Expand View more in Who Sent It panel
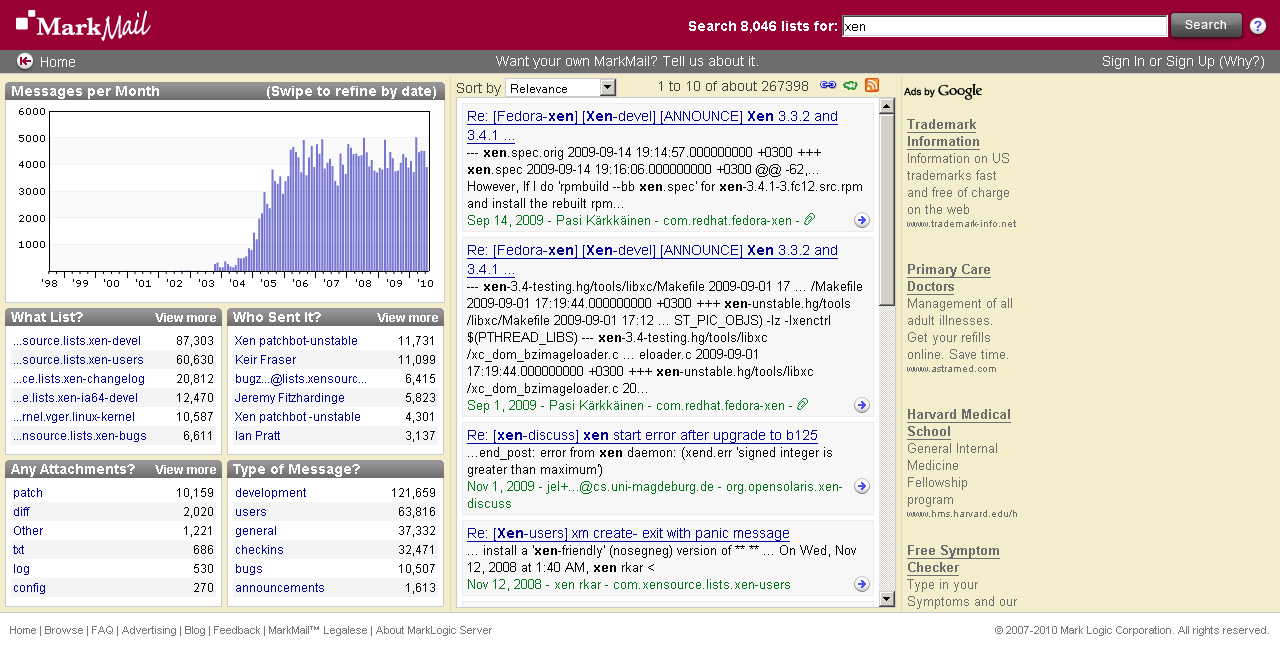The width and height of the screenshot is (1280, 647). pos(407,318)
